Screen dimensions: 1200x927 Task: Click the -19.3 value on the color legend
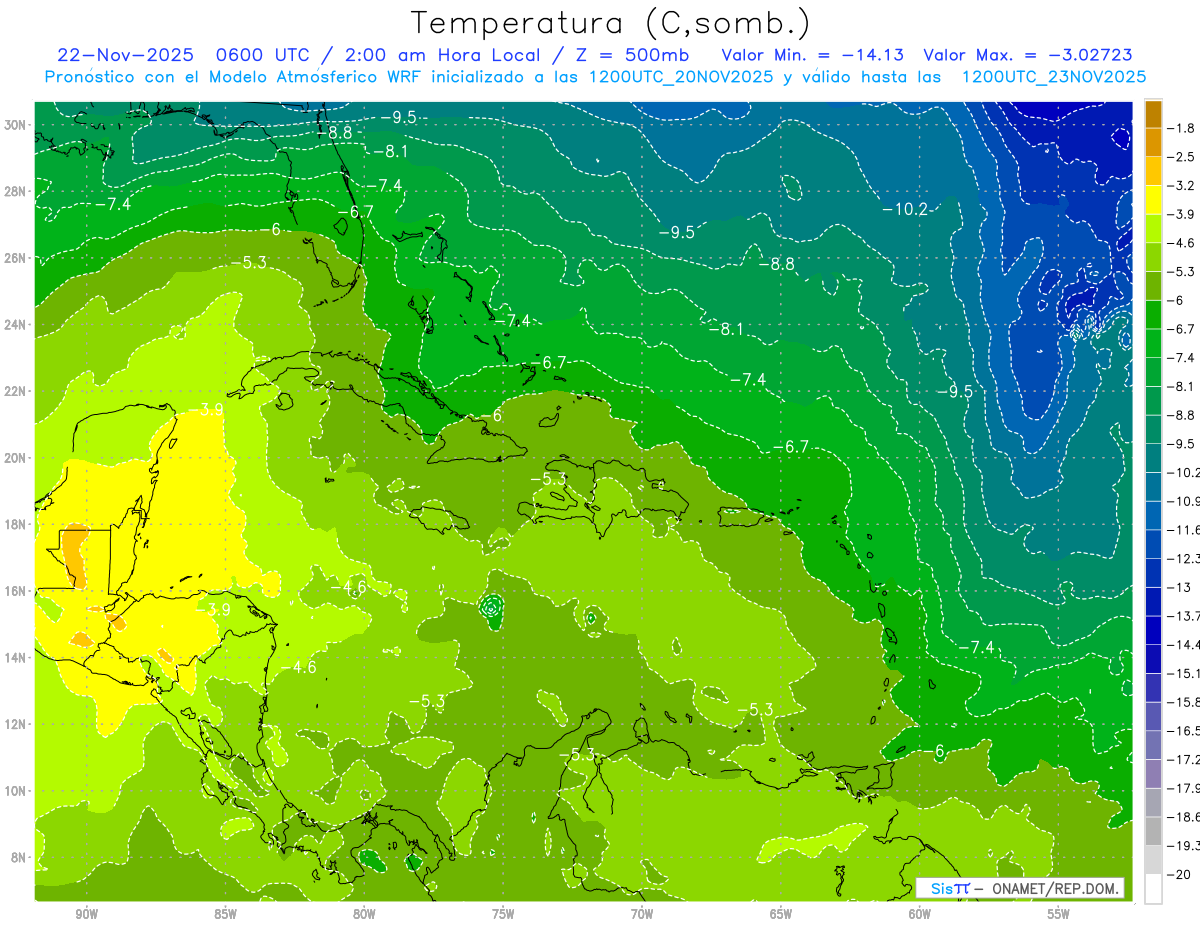(x=1183, y=846)
